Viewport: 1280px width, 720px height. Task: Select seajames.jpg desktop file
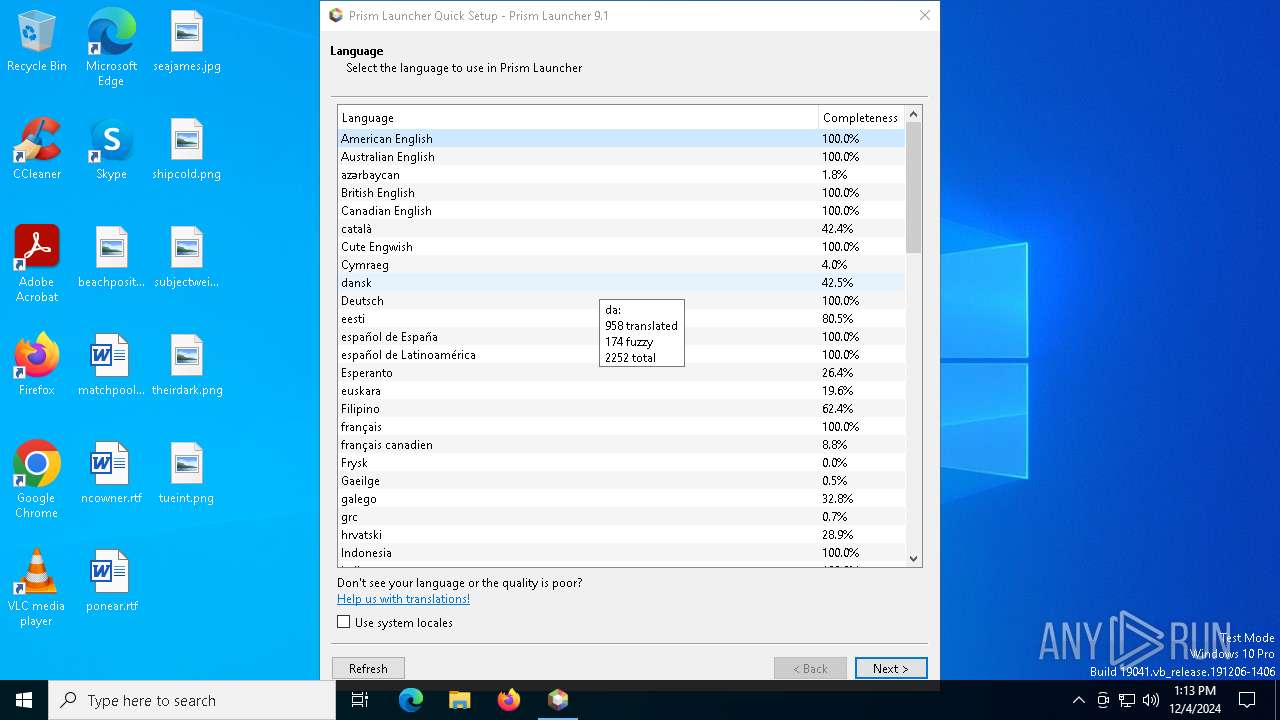click(187, 42)
